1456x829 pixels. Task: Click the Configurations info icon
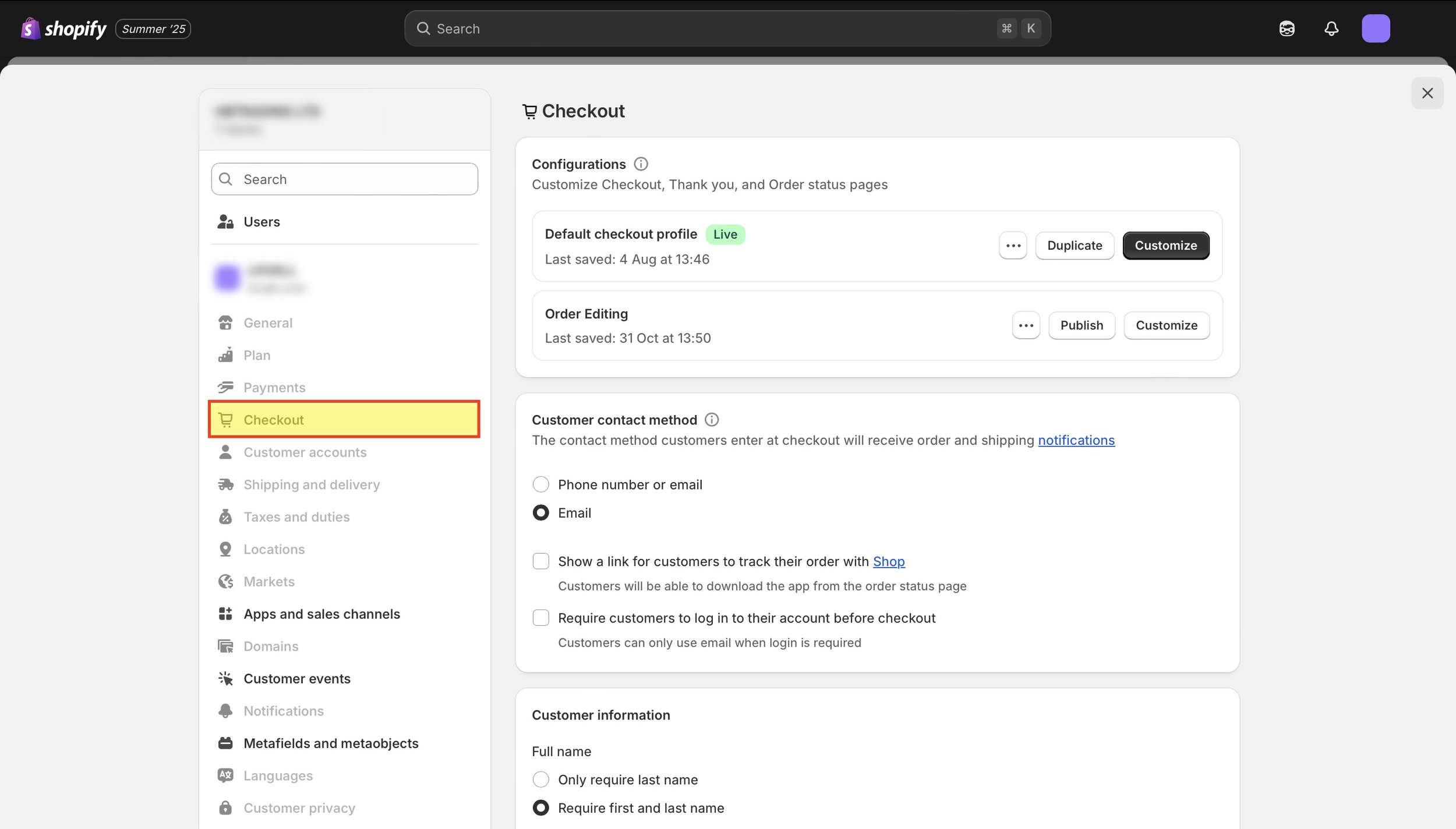tap(641, 164)
